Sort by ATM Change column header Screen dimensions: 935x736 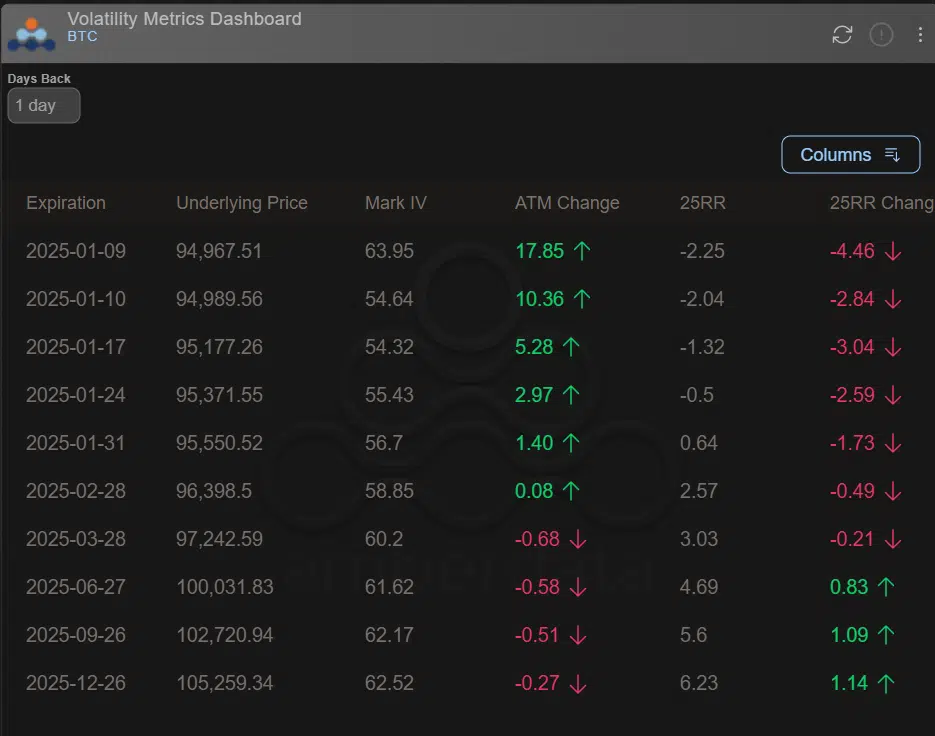(x=566, y=203)
